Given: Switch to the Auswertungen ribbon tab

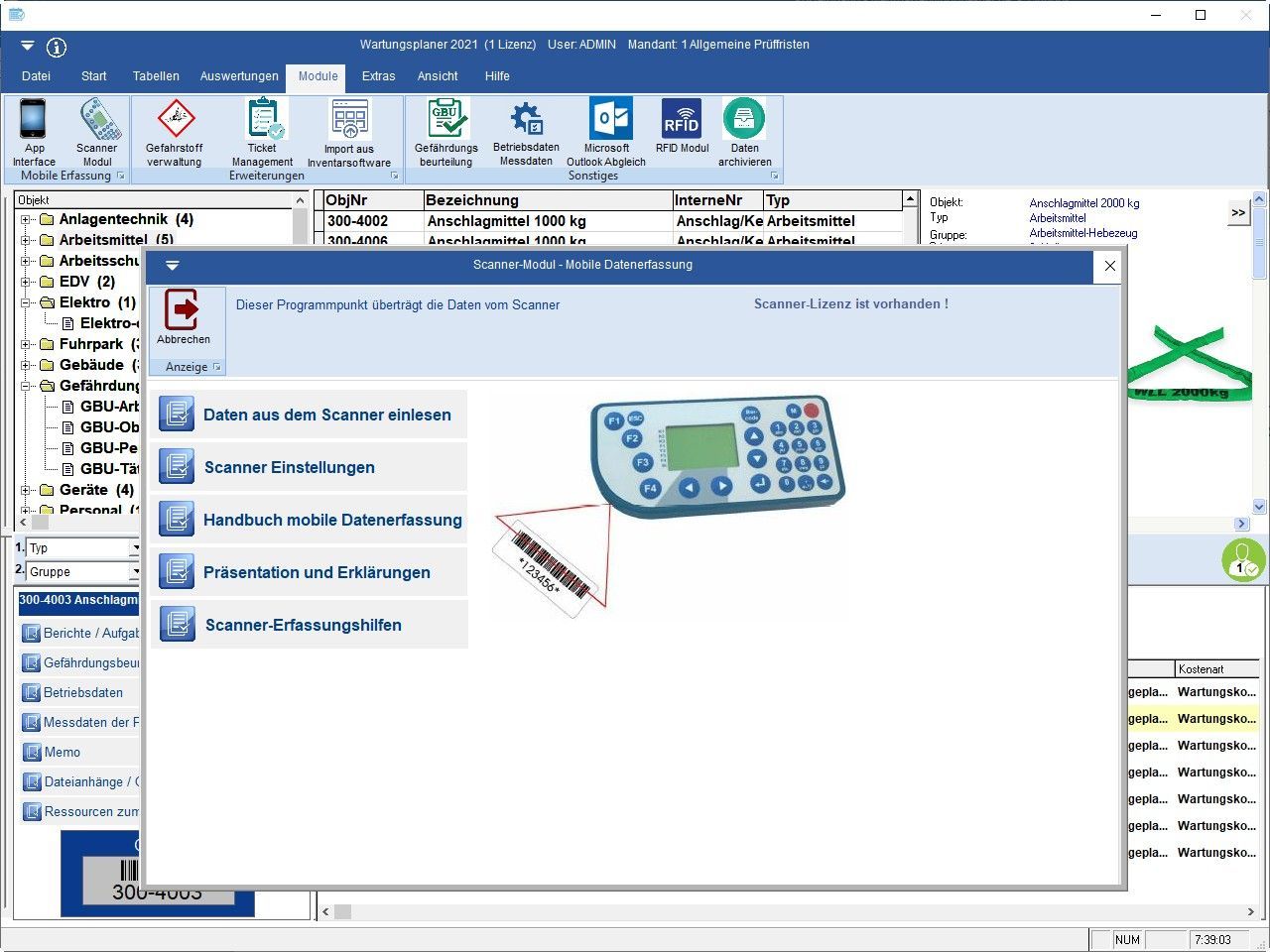Looking at the screenshot, I should click(239, 76).
